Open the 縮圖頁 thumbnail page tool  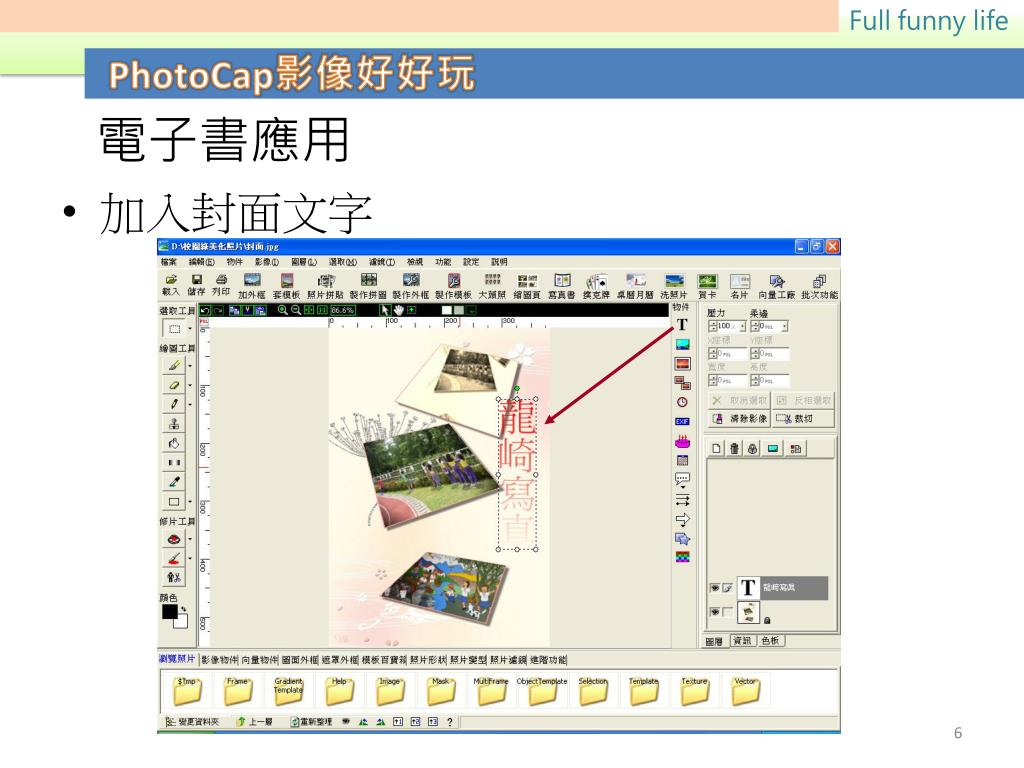(526, 286)
